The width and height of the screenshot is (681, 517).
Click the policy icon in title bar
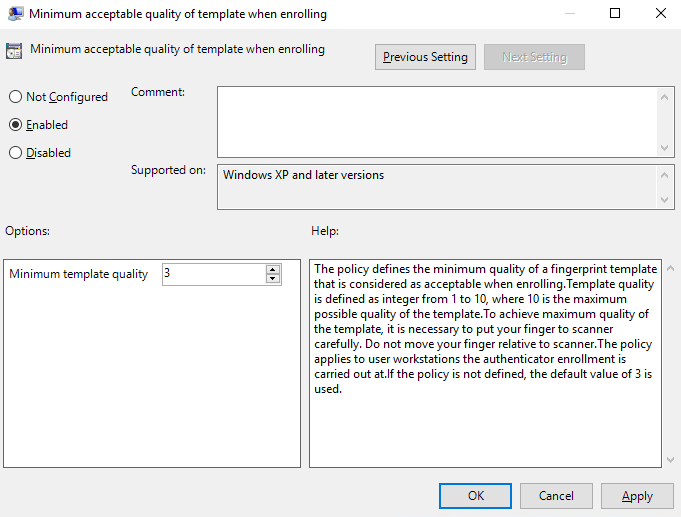pos(14,14)
